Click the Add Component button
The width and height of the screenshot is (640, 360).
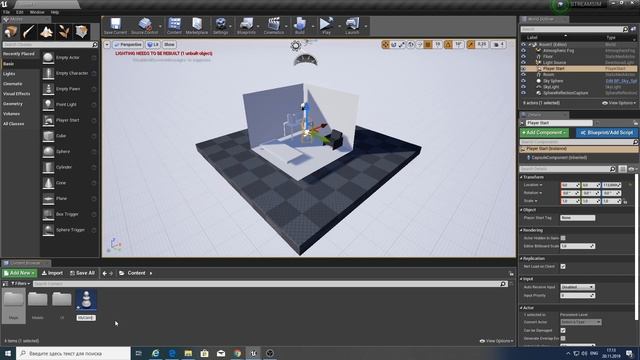click(544, 133)
